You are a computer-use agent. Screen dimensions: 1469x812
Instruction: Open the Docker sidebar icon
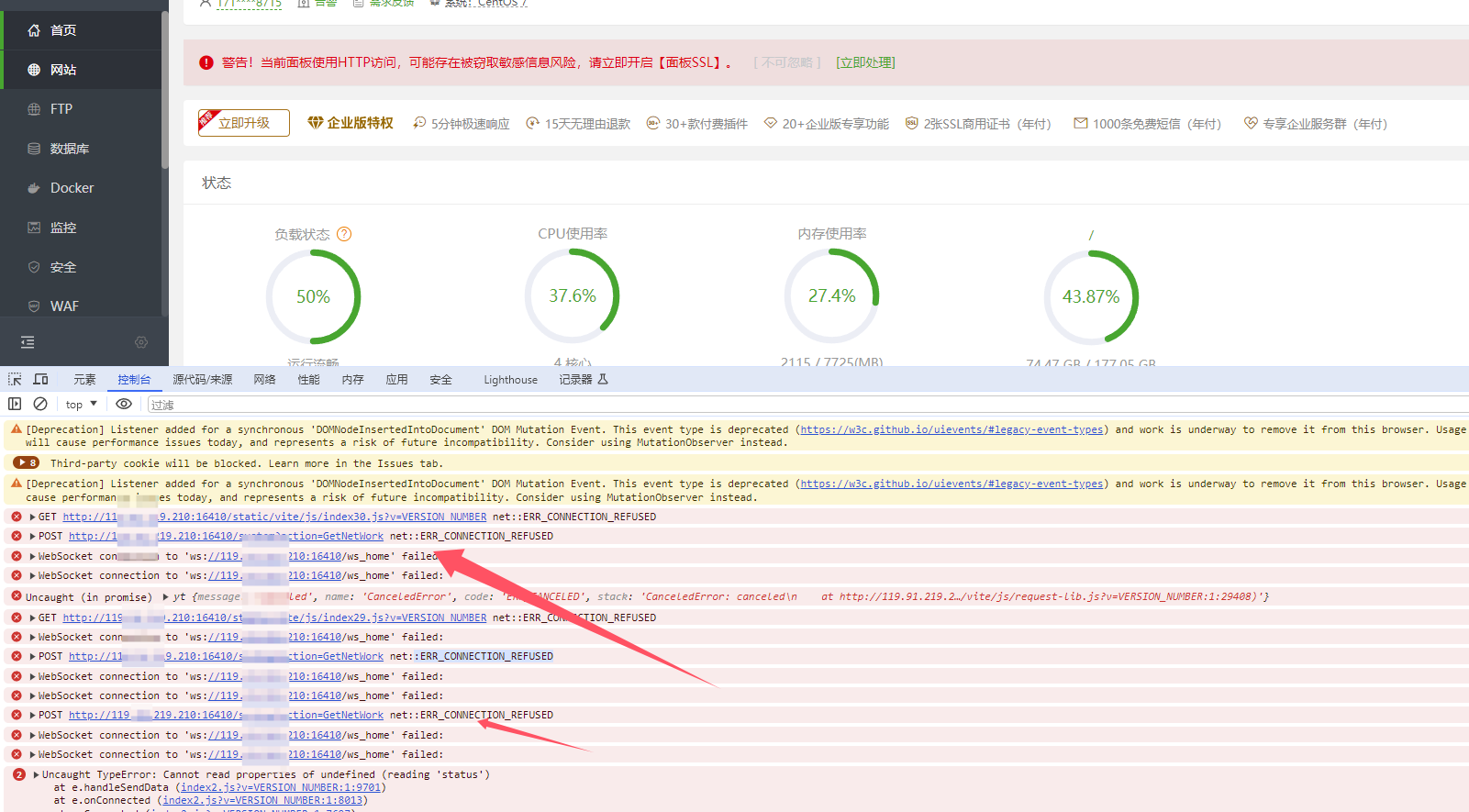[34, 188]
